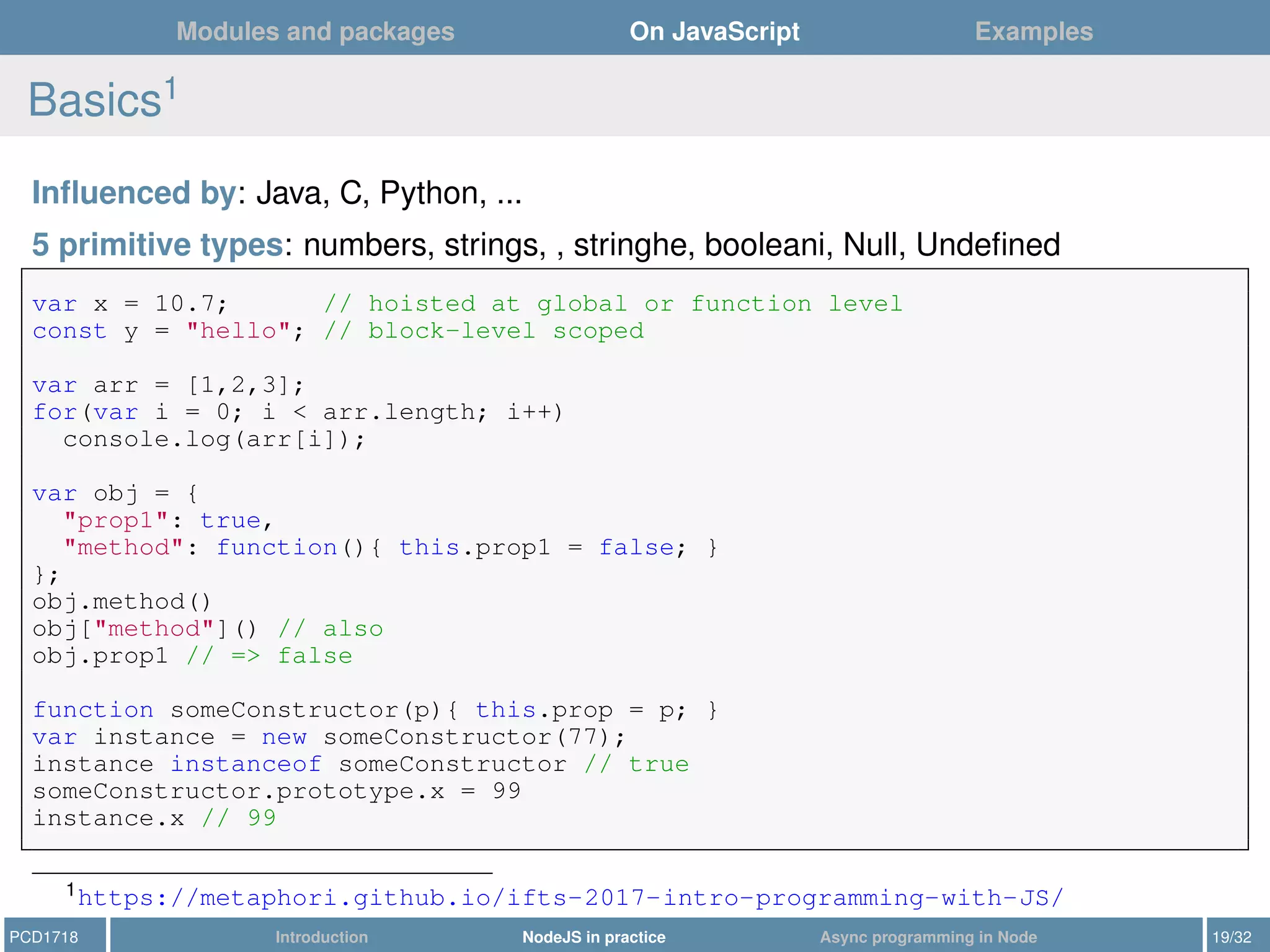Go to the Examples section tab
The height and width of the screenshot is (952, 1270).
click(1034, 32)
